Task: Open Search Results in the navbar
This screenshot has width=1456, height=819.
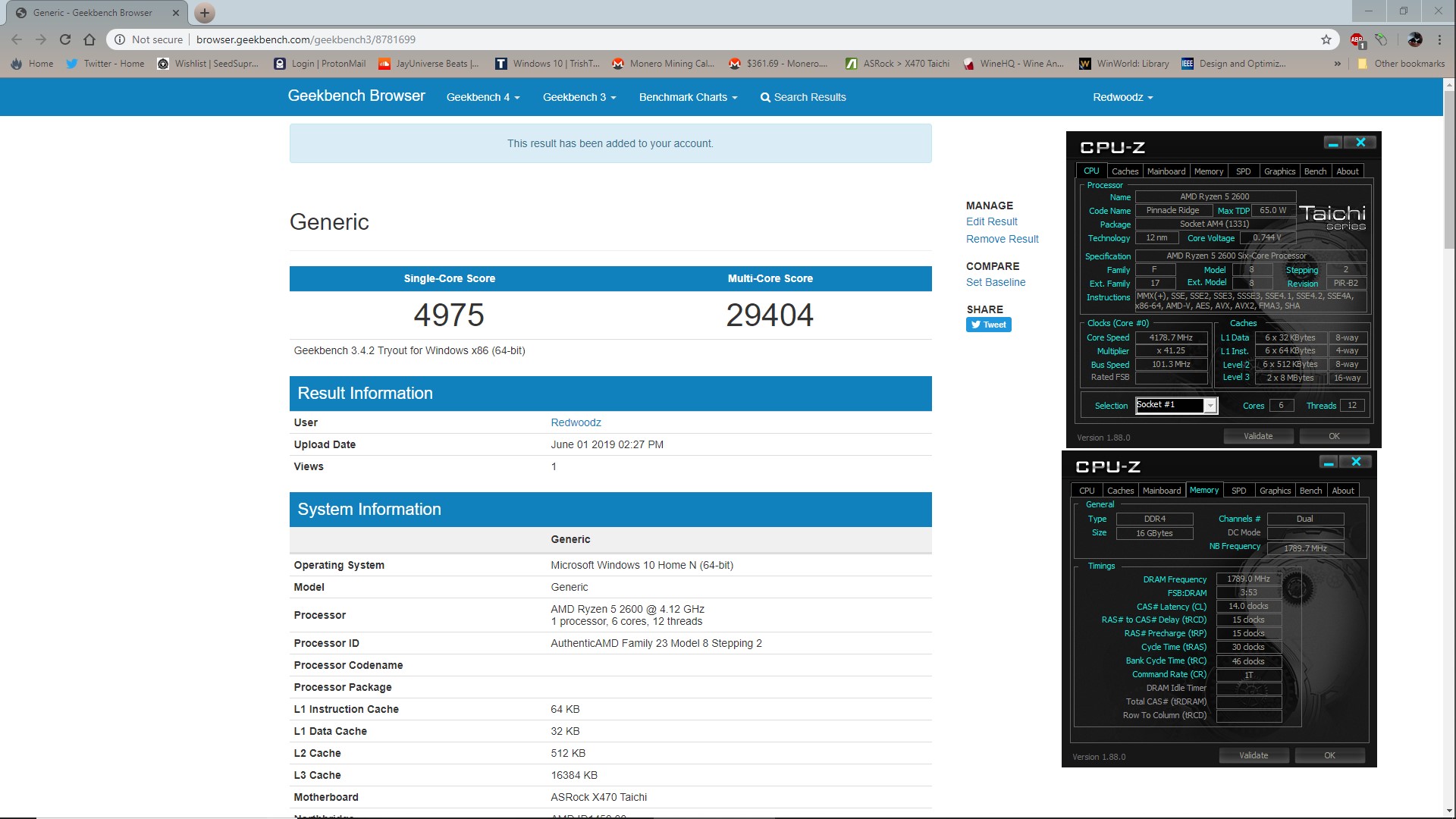Action: pyautogui.click(x=803, y=97)
